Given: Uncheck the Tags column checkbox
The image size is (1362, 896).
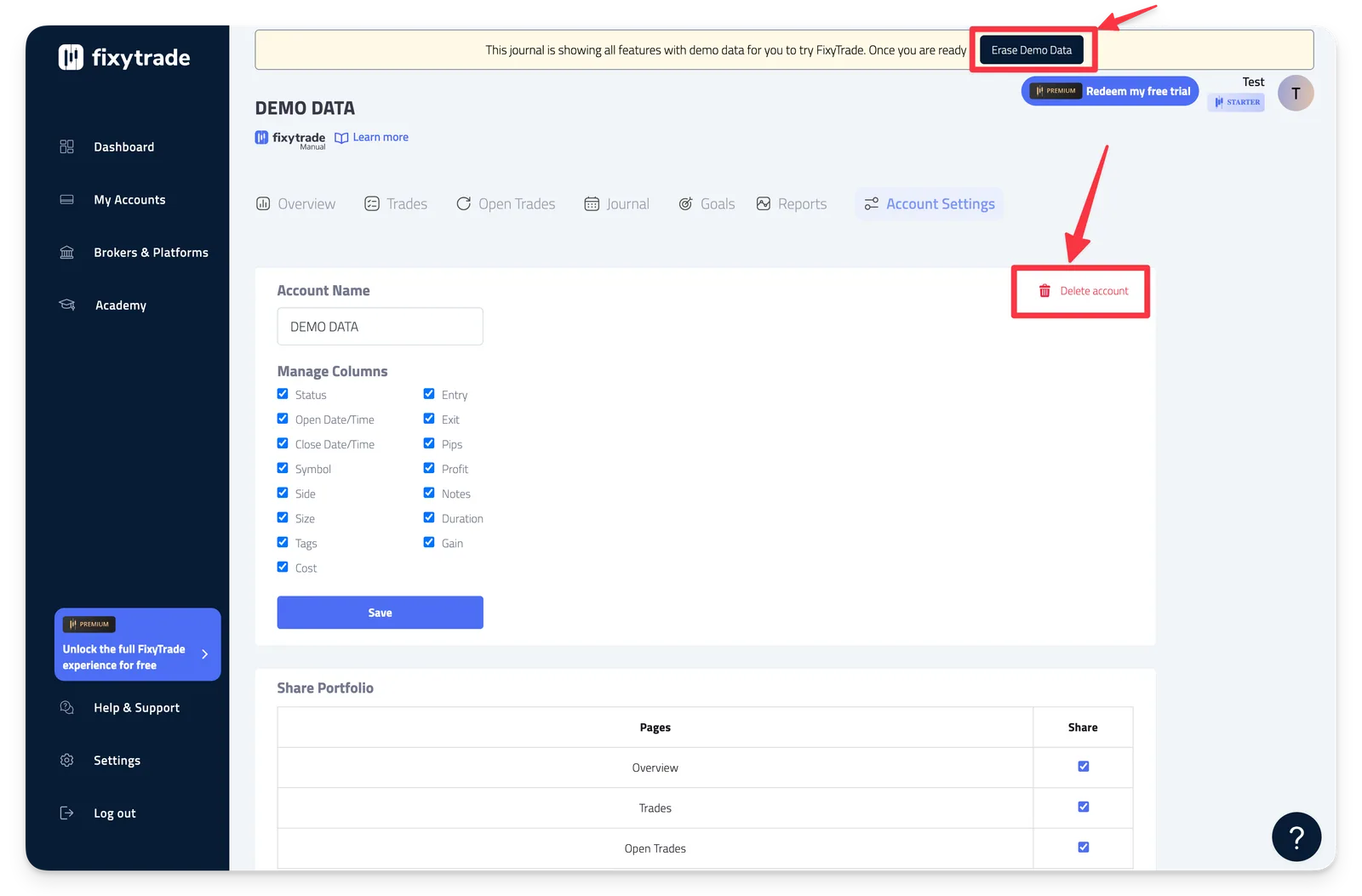Looking at the screenshot, I should (x=283, y=542).
